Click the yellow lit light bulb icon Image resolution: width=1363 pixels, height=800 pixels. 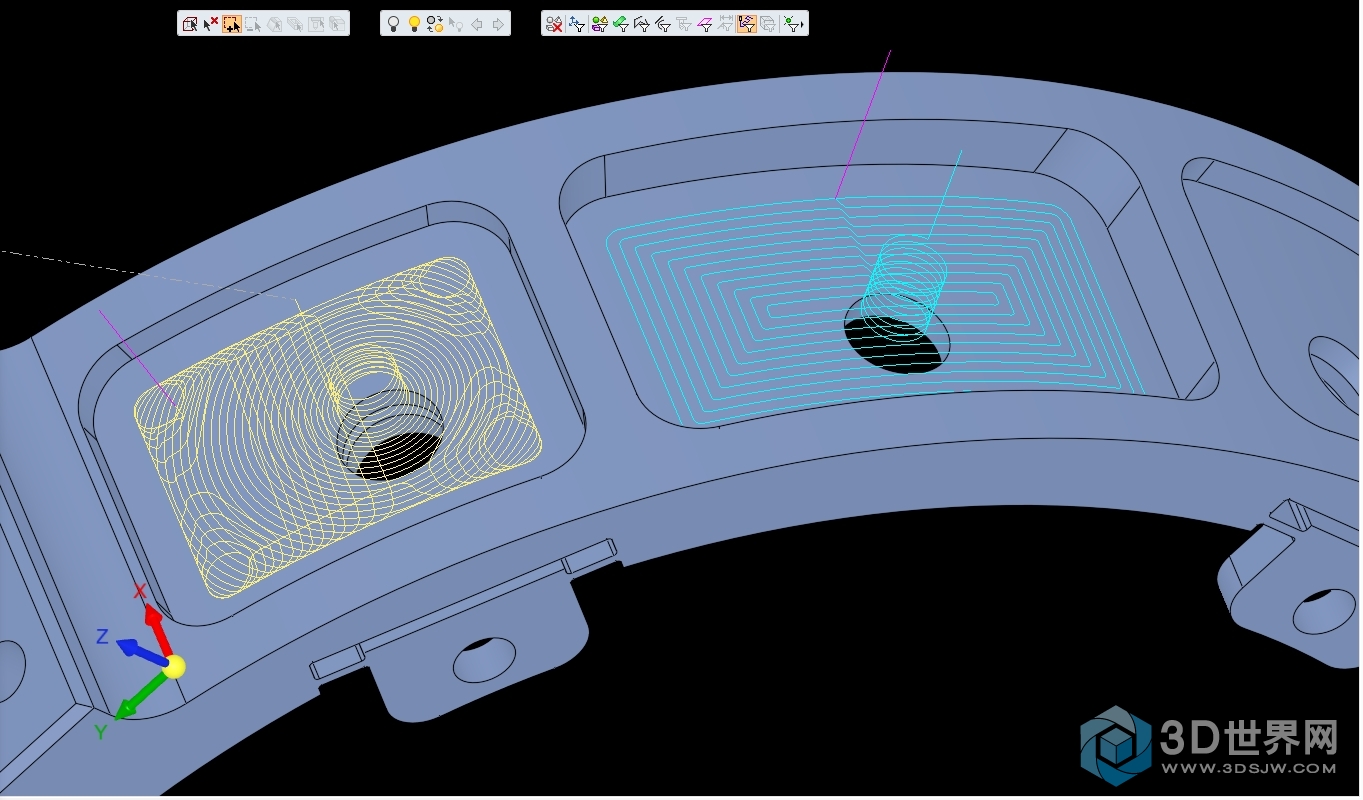[x=414, y=24]
